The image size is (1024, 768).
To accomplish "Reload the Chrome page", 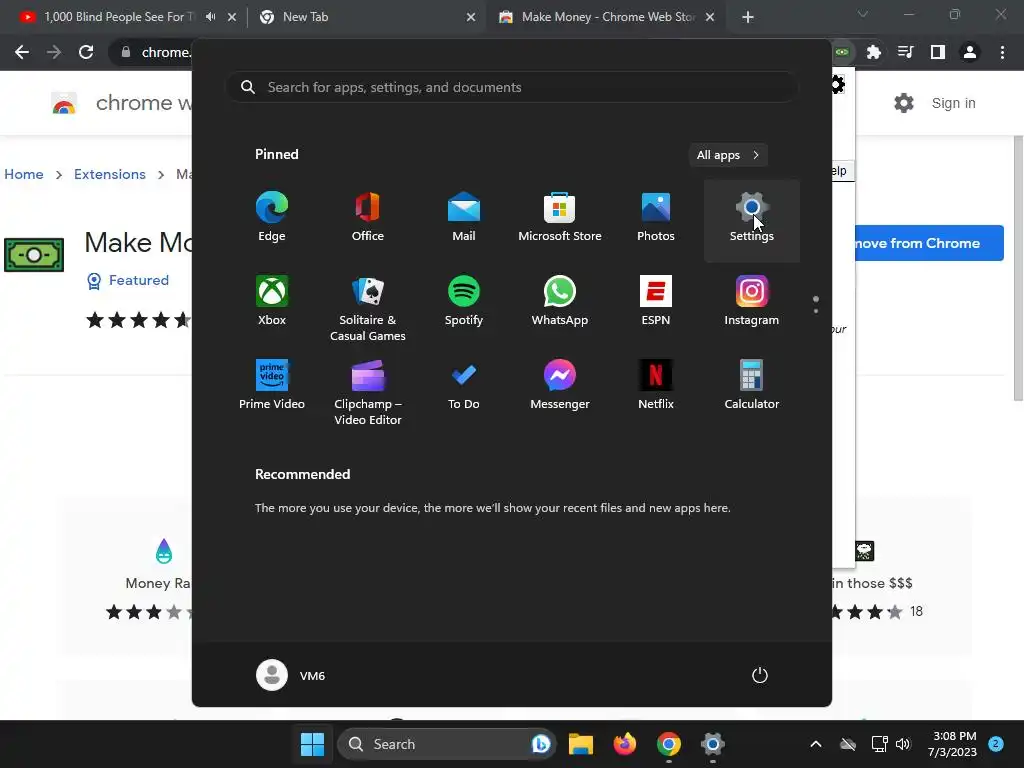I will click(86, 52).
